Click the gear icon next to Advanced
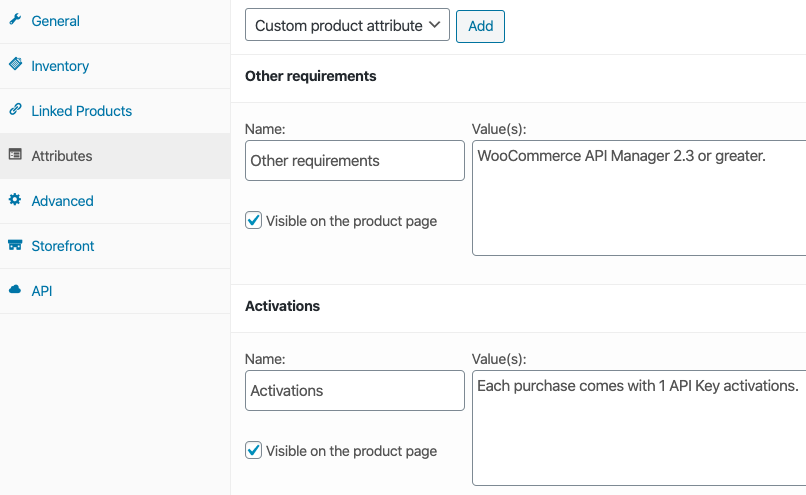 15,199
